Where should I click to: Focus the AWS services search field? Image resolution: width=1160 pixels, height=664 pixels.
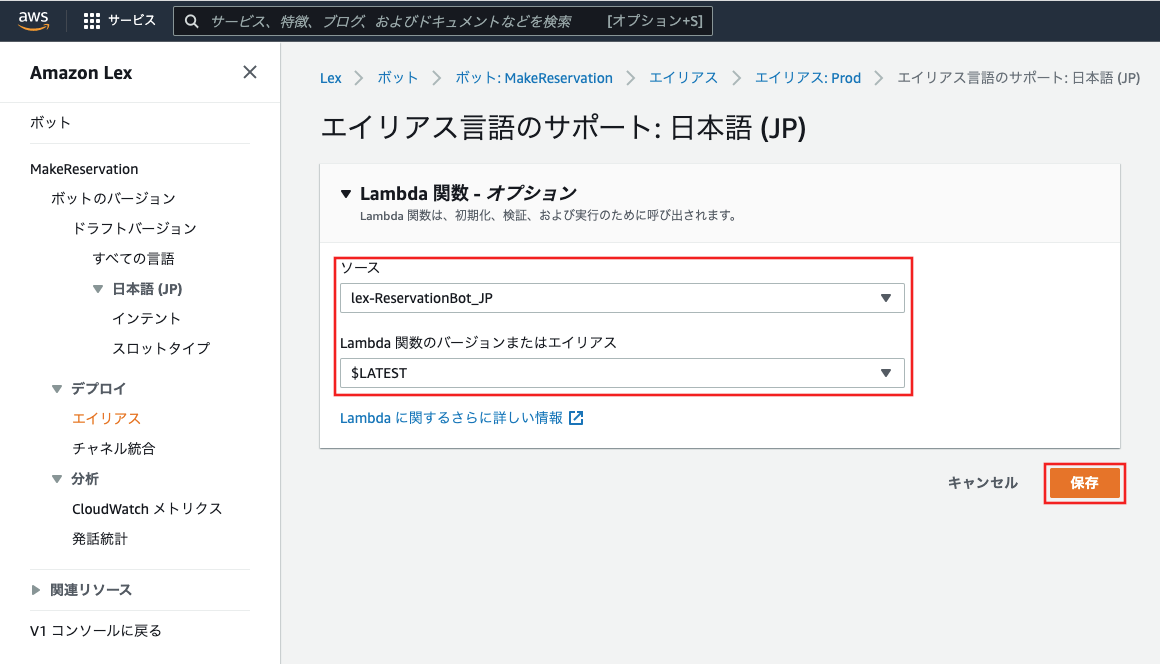point(443,21)
